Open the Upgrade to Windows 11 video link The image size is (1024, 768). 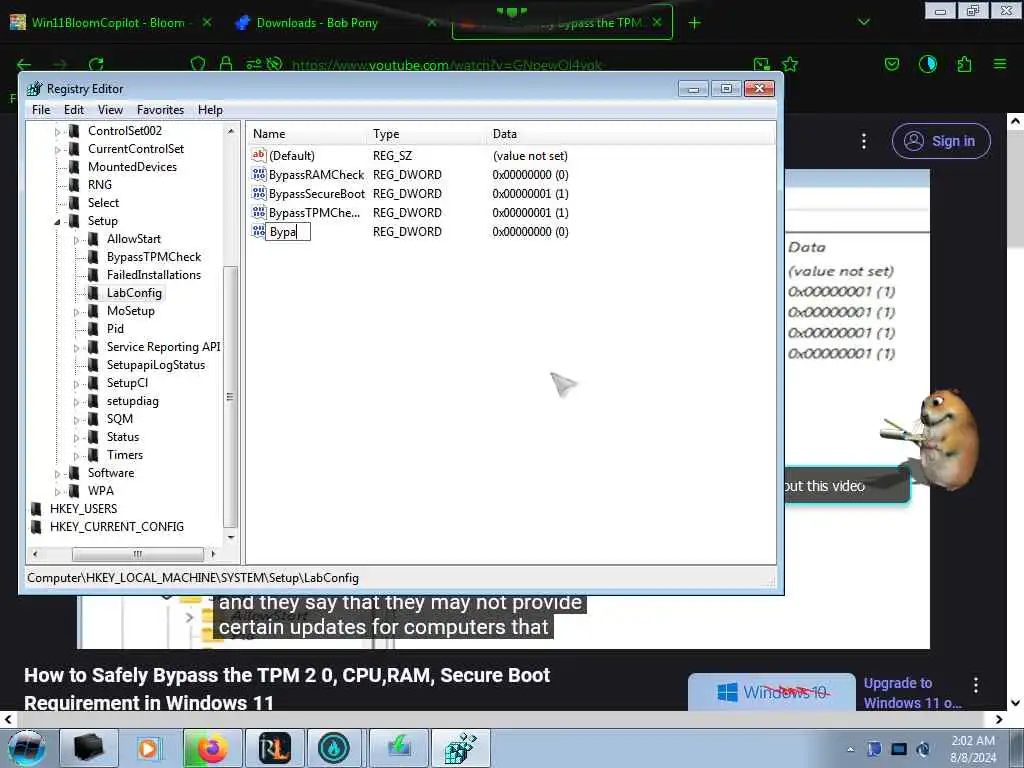point(912,693)
